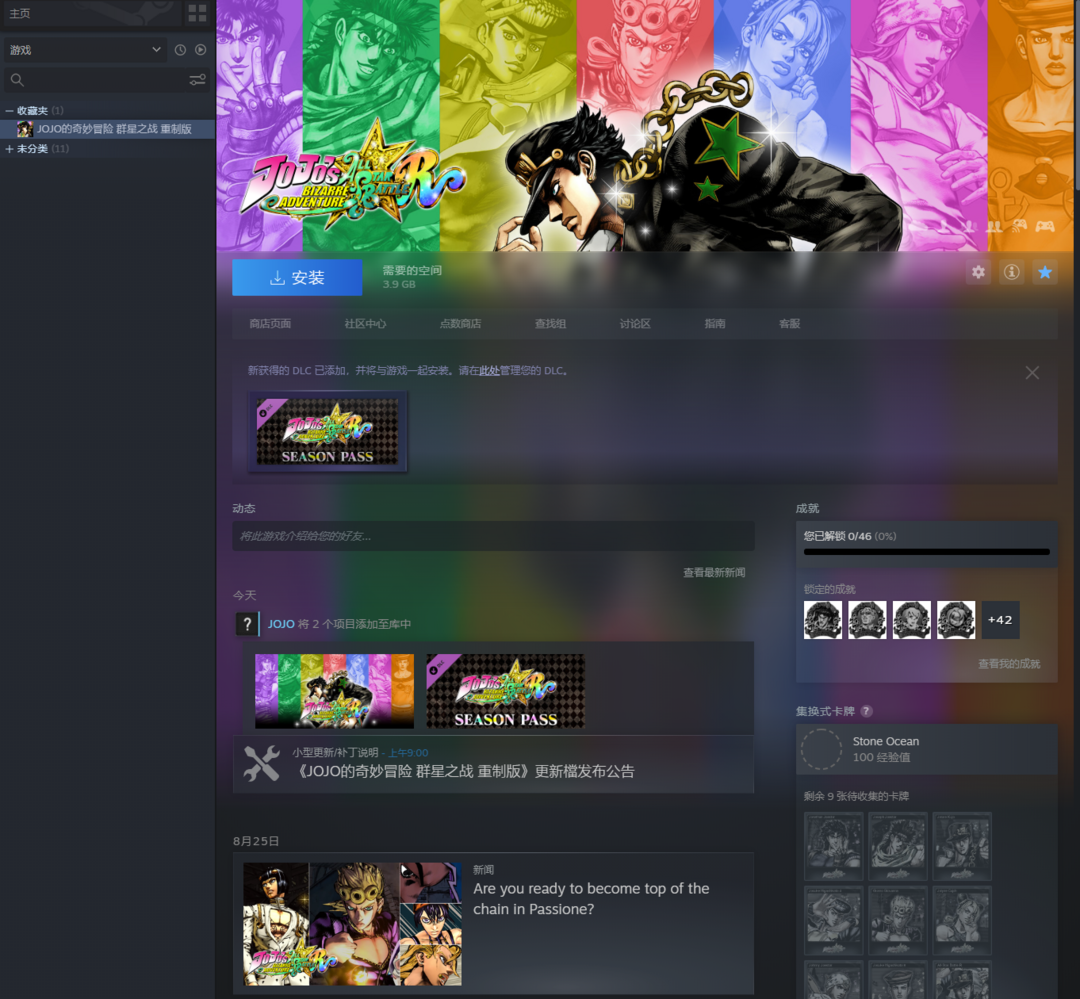Open the grid view icon beside 主页

click(198, 13)
